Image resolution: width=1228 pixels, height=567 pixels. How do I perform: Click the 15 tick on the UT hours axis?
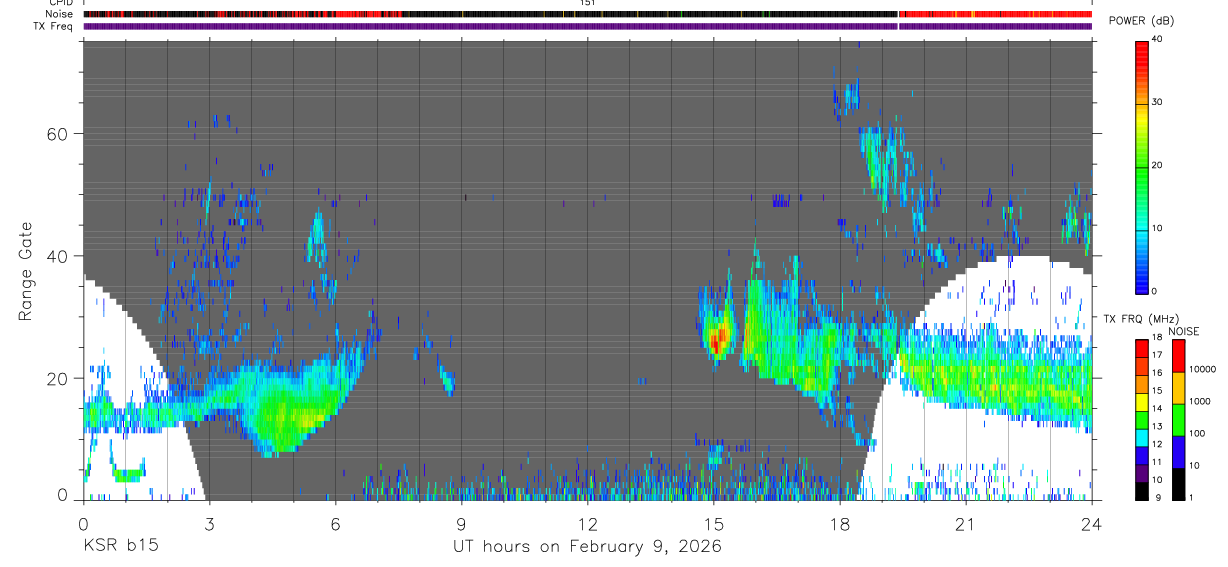coord(713,524)
